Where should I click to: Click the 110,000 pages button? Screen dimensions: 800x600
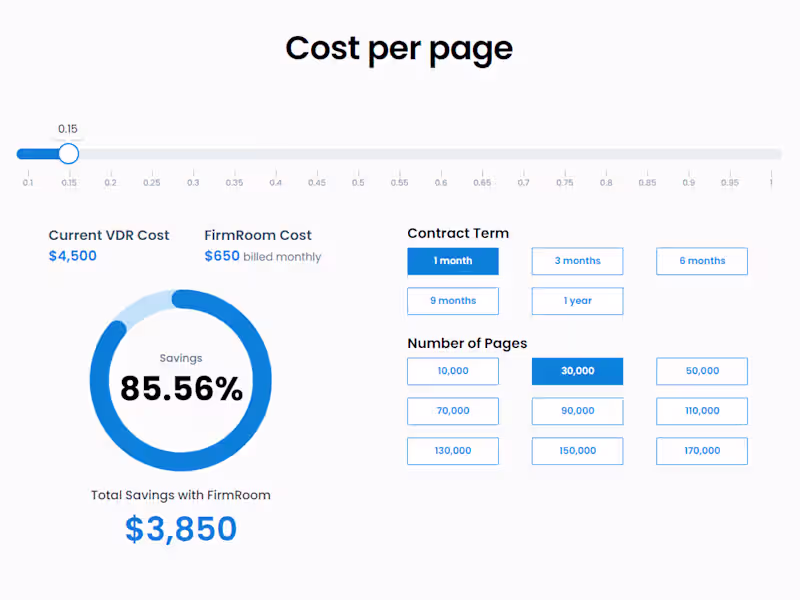[x=702, y=411]
